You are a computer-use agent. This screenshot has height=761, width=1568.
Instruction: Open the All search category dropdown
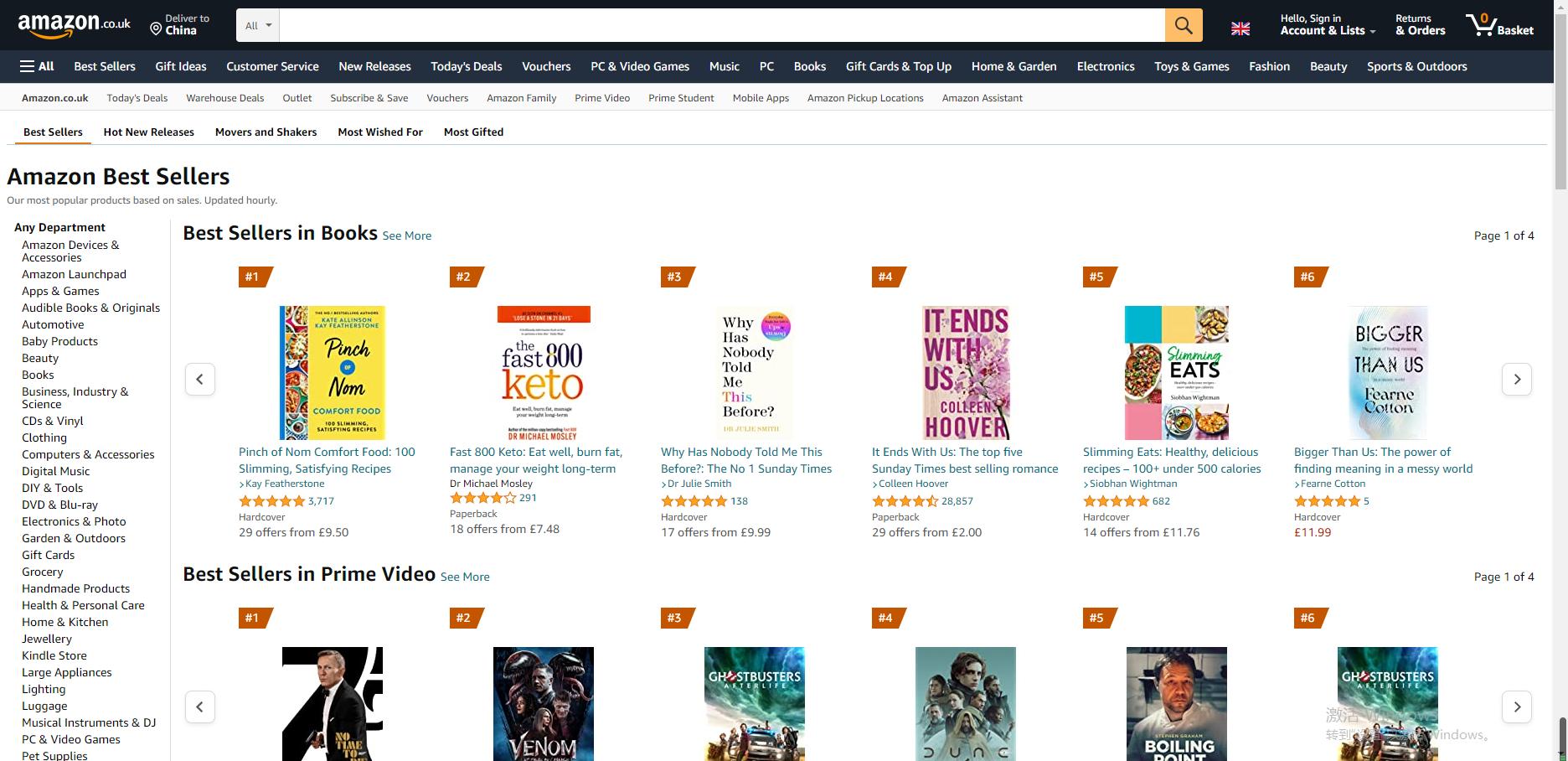258,25
